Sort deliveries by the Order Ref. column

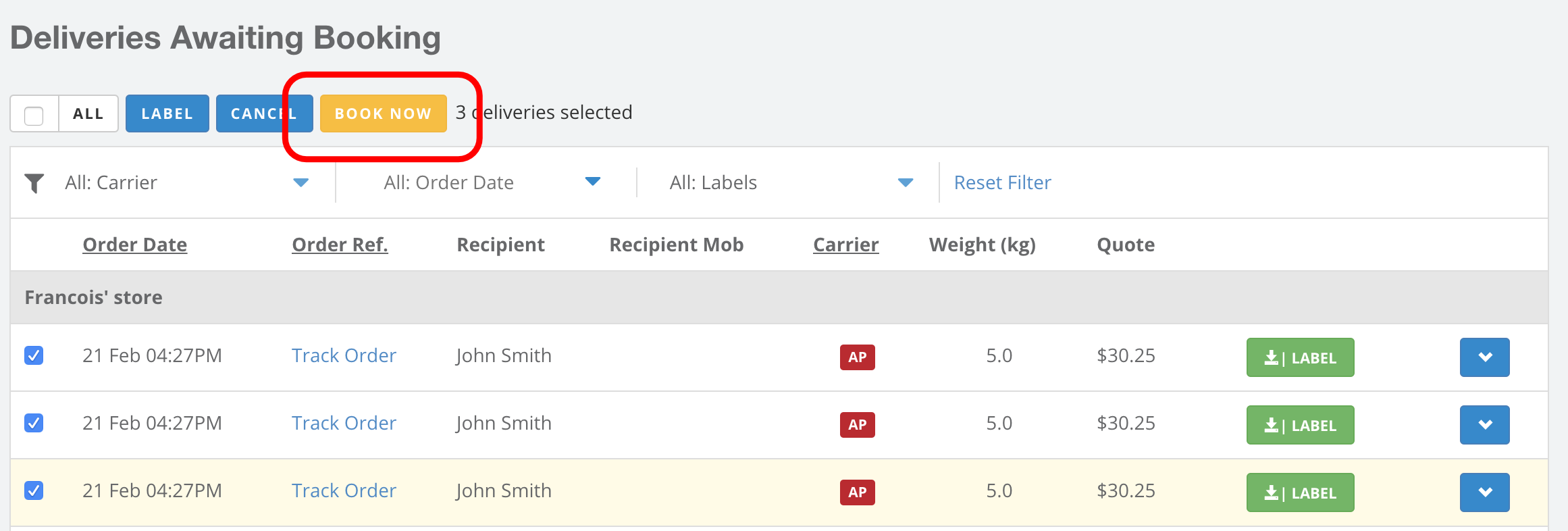339,245
